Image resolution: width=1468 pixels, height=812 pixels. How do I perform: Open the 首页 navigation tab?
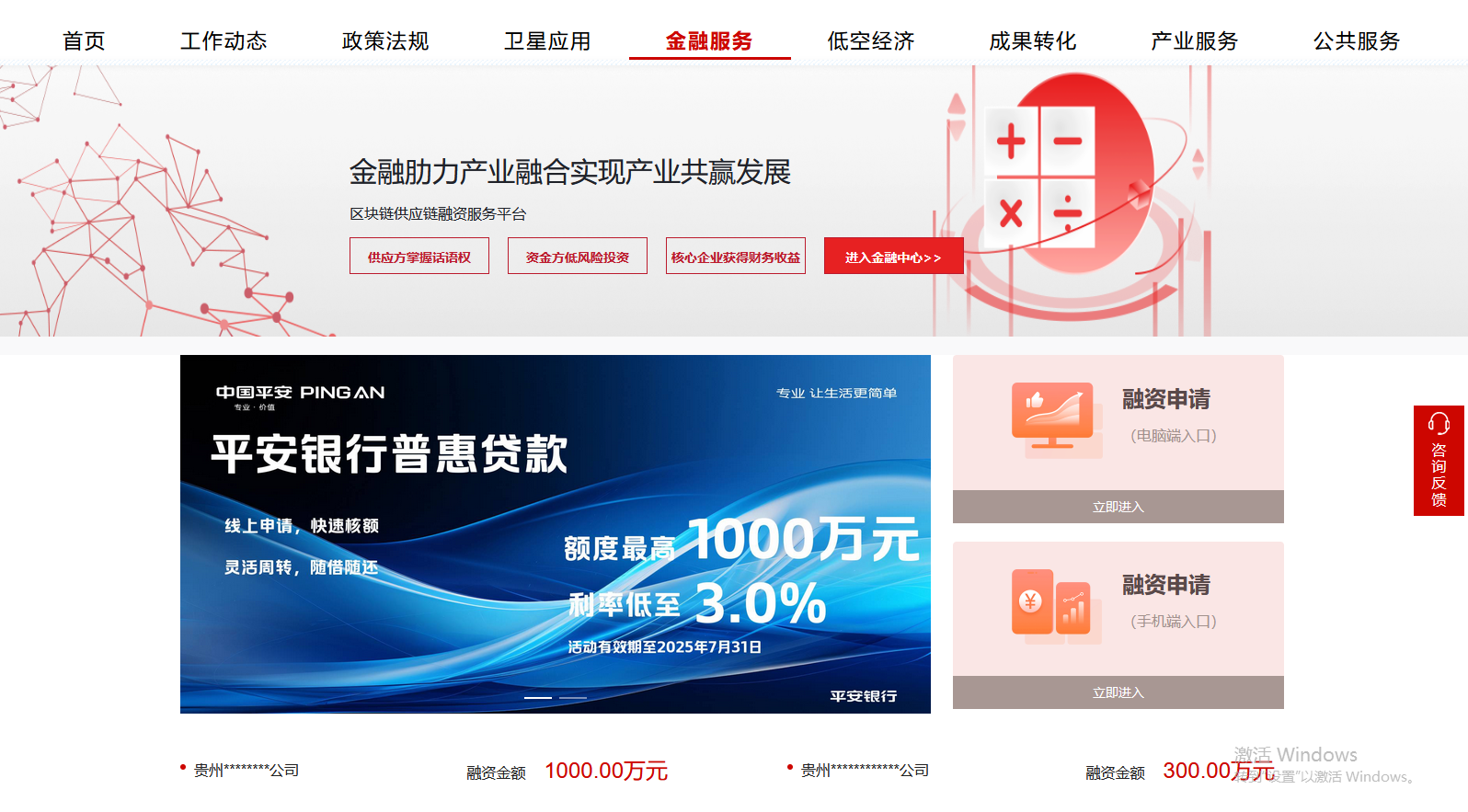[x=84, y=41]
